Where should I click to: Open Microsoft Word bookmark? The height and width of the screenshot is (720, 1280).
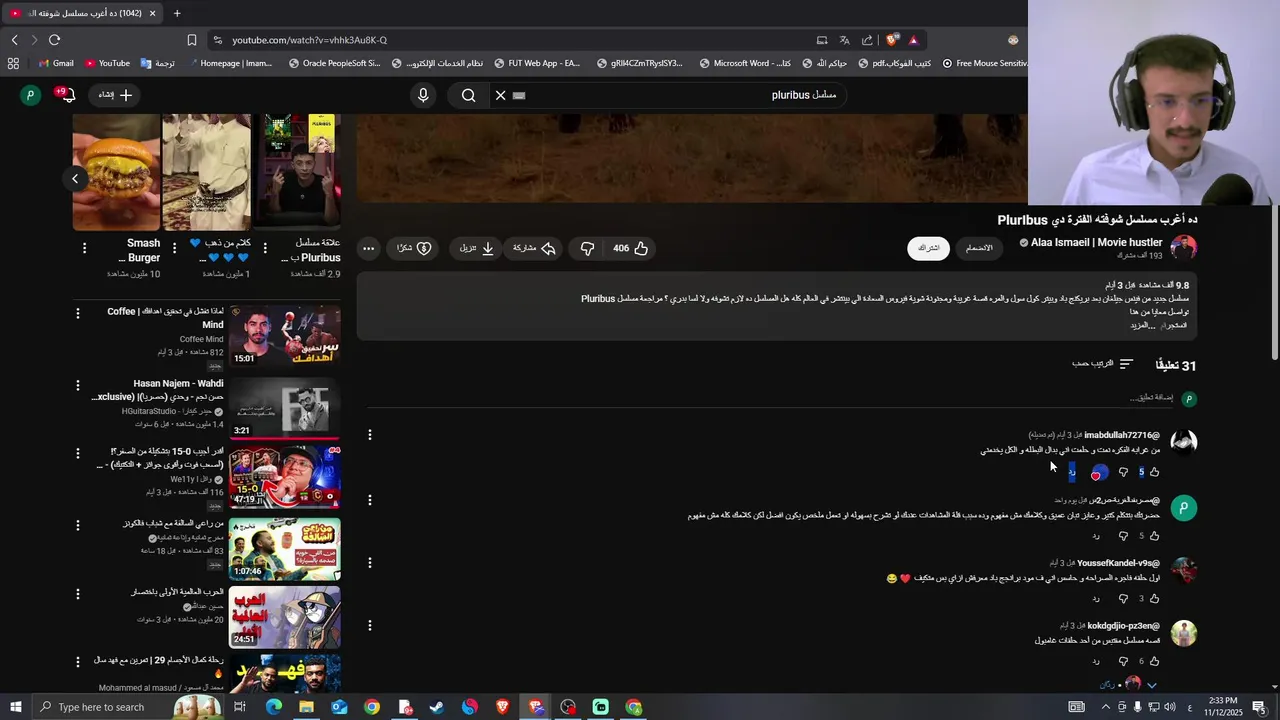[745, 63]
